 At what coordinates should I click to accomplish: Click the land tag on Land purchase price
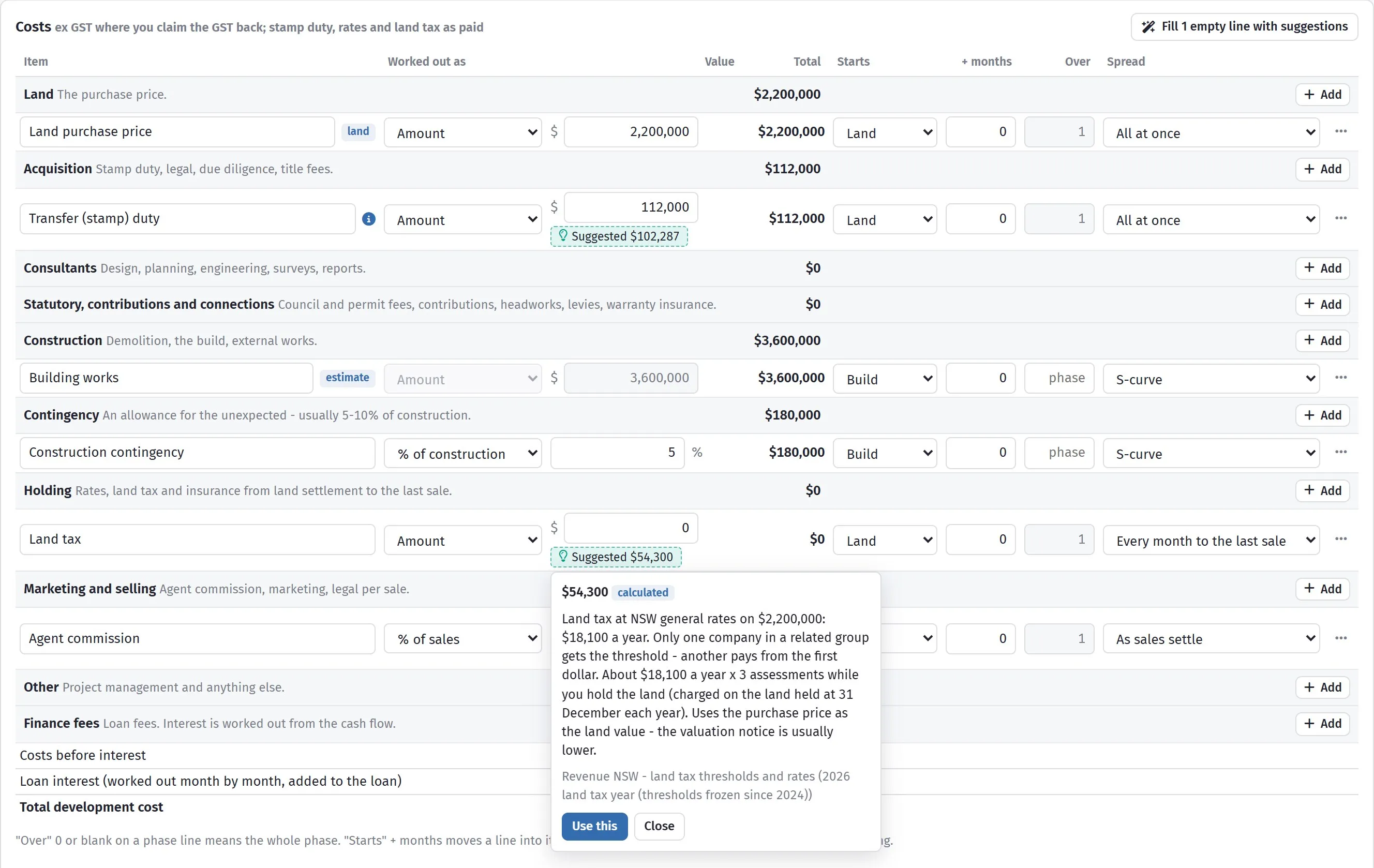point(359,131)
